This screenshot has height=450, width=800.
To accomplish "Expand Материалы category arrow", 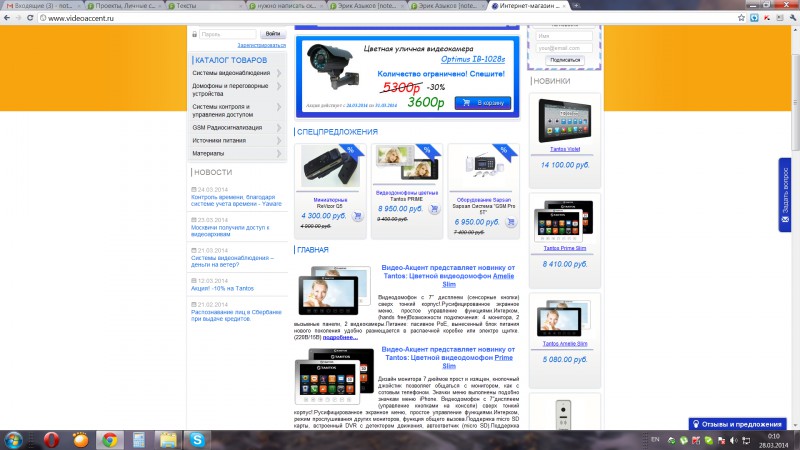I will (279, 153).
